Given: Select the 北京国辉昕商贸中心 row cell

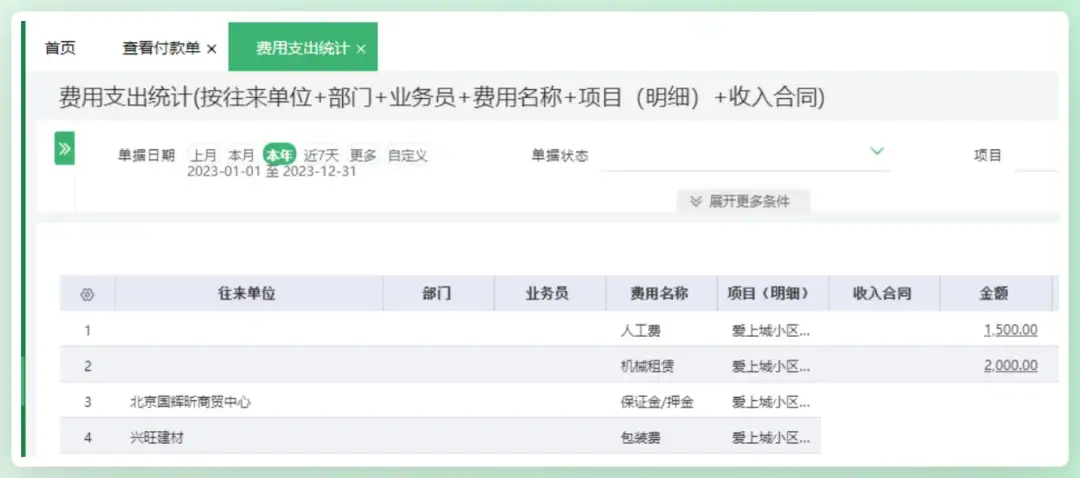Looking at the screenshot, I should (190, 402).
